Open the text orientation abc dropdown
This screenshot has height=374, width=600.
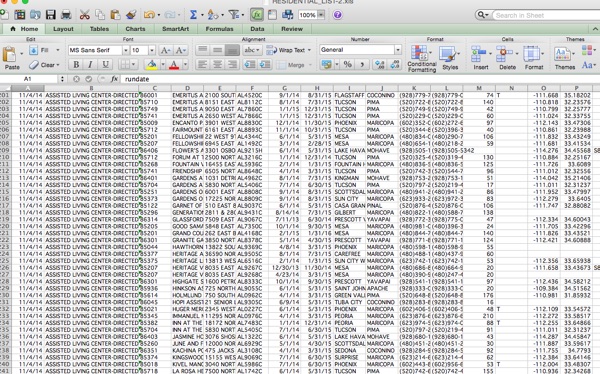[x=258, y=50]
